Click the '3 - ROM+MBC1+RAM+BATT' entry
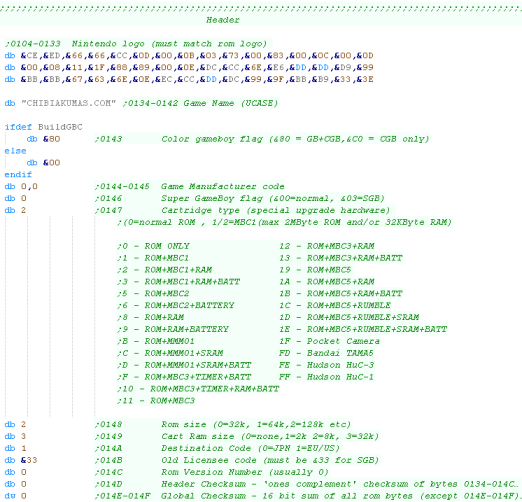The width and height of the screenshot is (522, 502). pyautogui.click(x=178, y=282)
